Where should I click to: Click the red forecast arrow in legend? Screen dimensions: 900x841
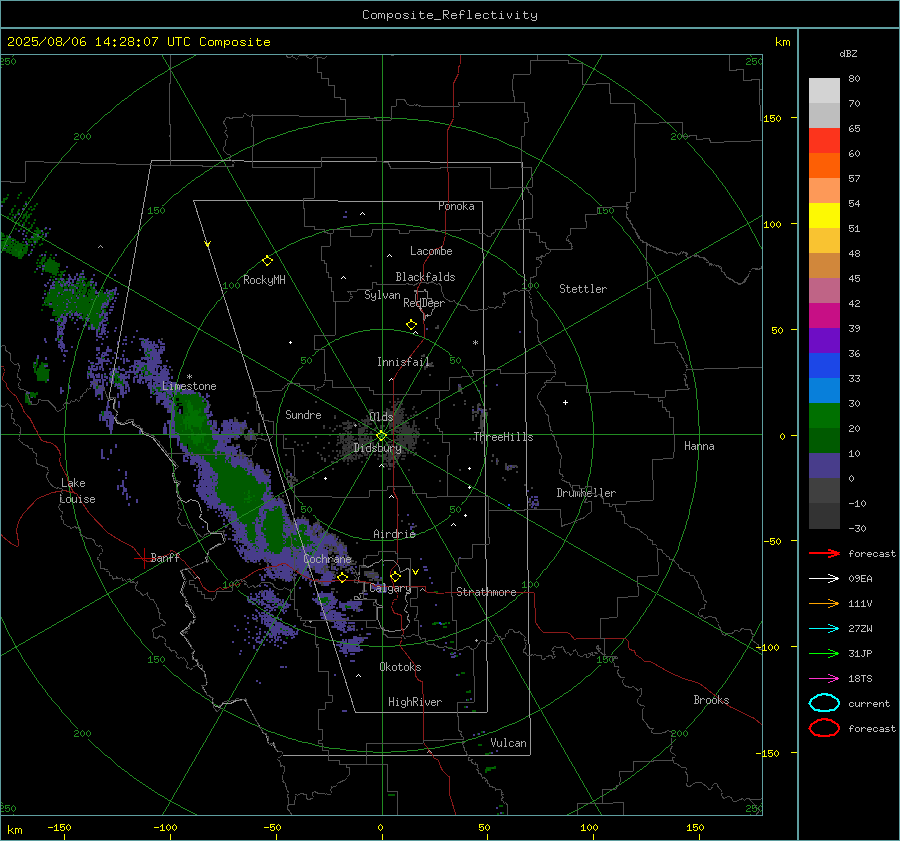[x=824, y=553]
